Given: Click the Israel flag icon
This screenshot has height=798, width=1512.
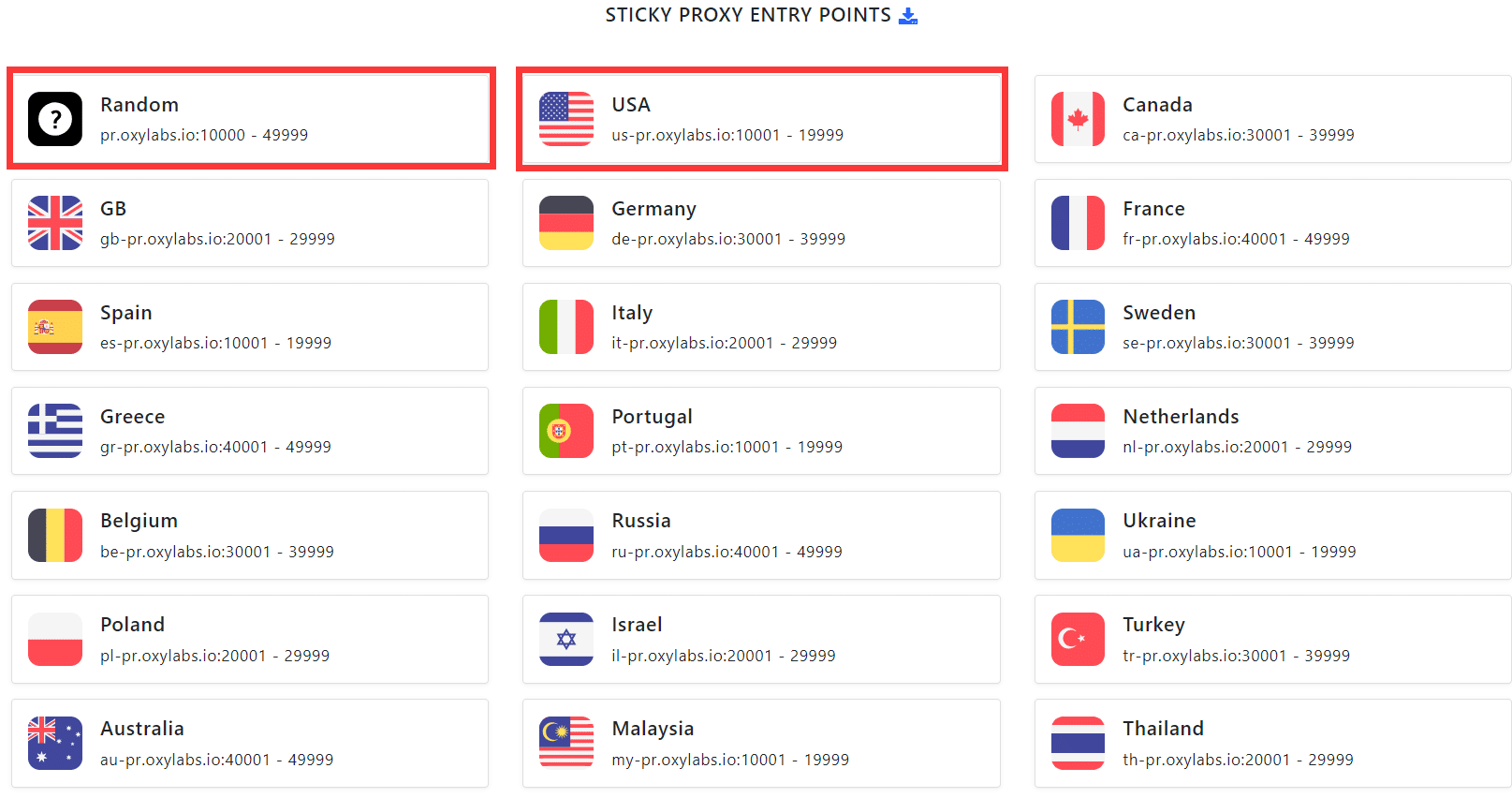Looking at the screenshot, I should (566, 639).
